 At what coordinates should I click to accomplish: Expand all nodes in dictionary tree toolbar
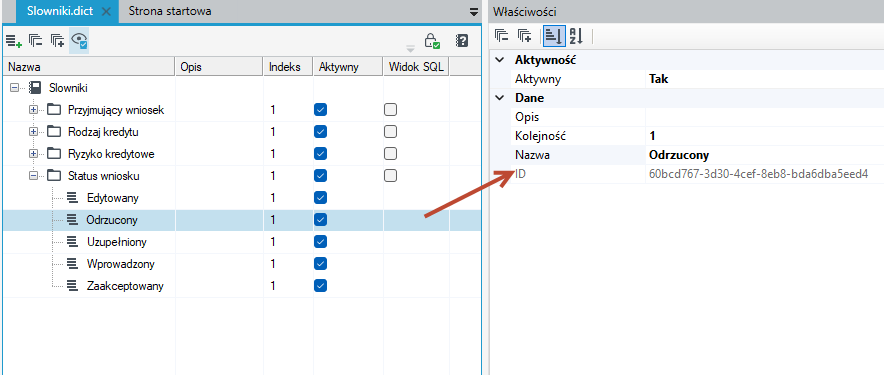(58, 40)
